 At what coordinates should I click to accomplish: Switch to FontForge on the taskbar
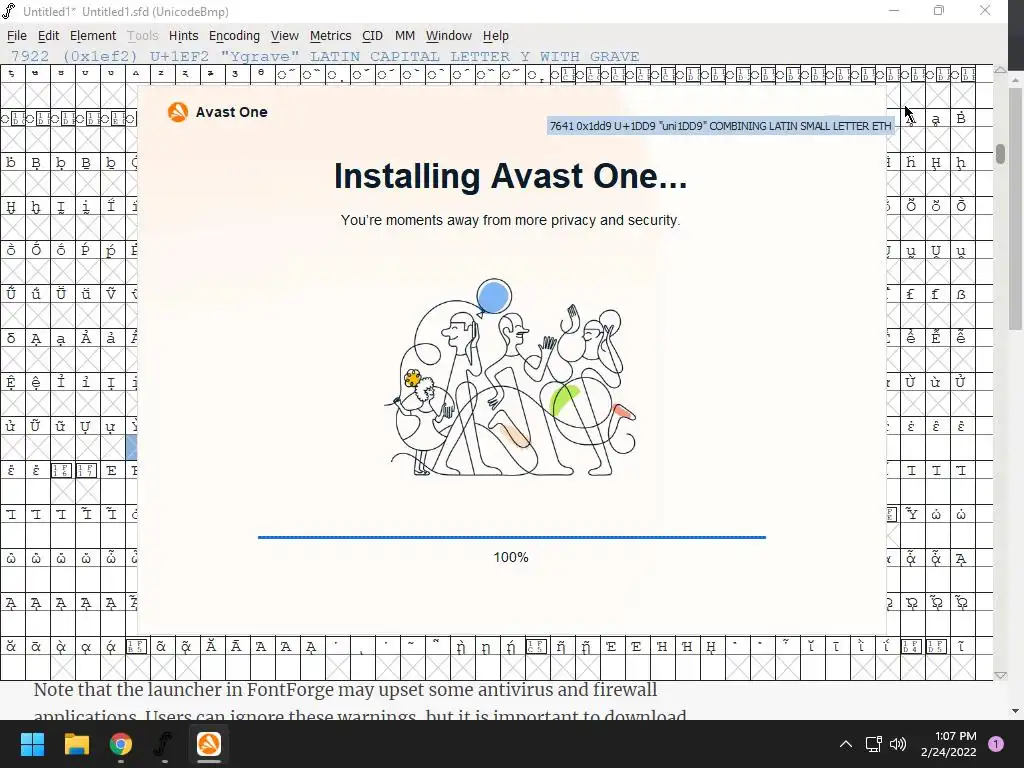coord(164,744)
